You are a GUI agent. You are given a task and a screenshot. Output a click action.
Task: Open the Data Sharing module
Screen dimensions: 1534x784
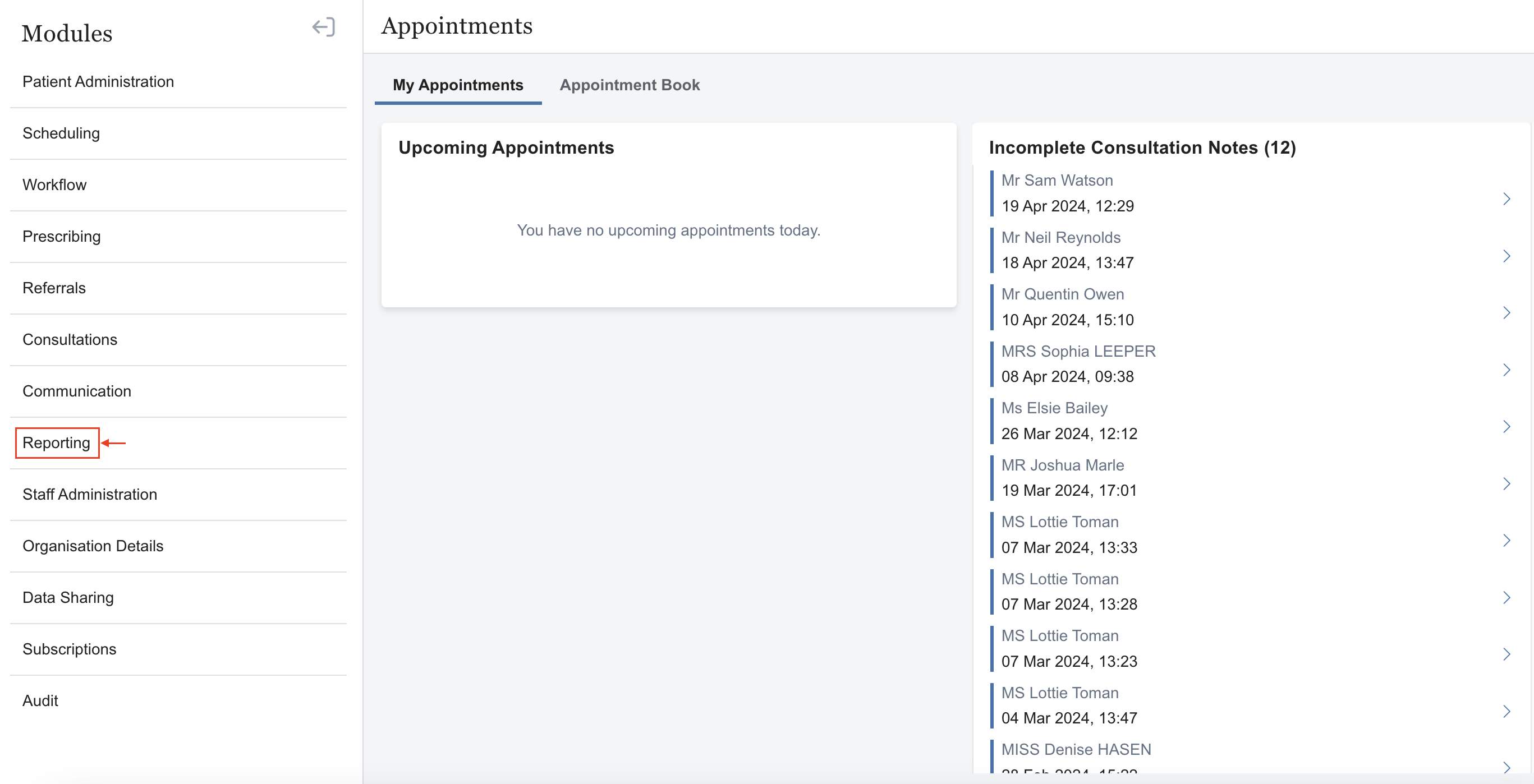tap(68, 597)
